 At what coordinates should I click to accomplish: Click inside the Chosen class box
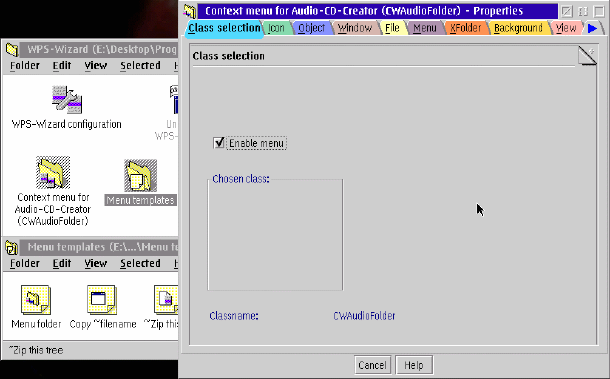pyautogui.click(x=275, y=235)
